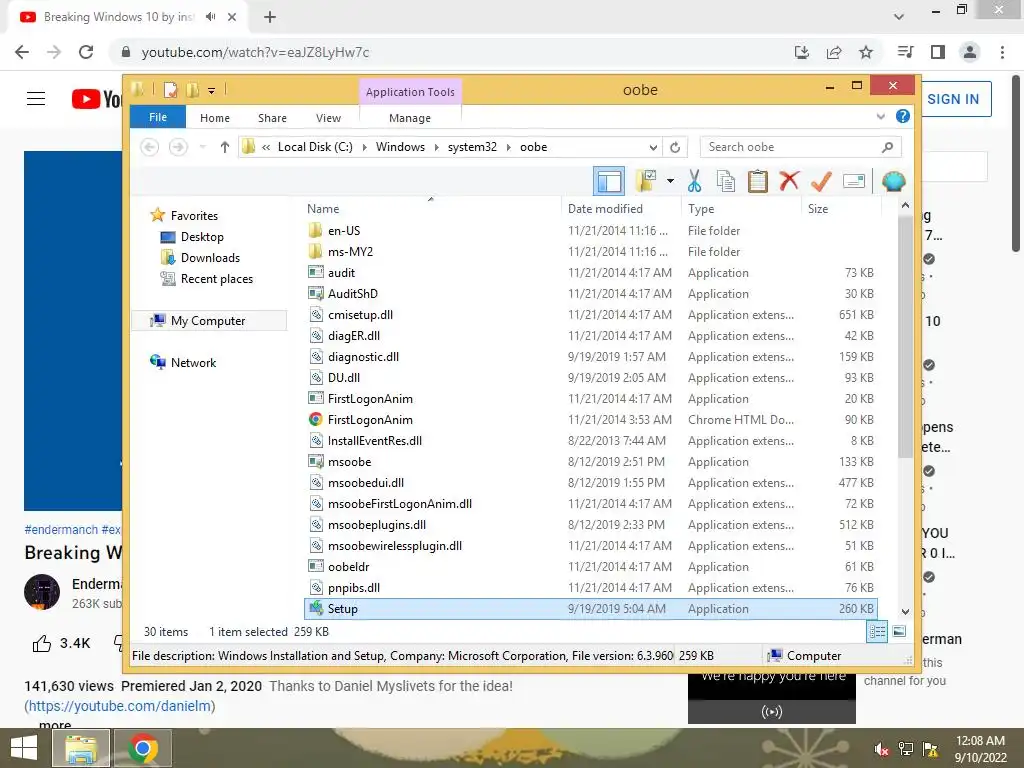Switch to large icons view
Screen dimensions: 1024x768
coord(899,631)
